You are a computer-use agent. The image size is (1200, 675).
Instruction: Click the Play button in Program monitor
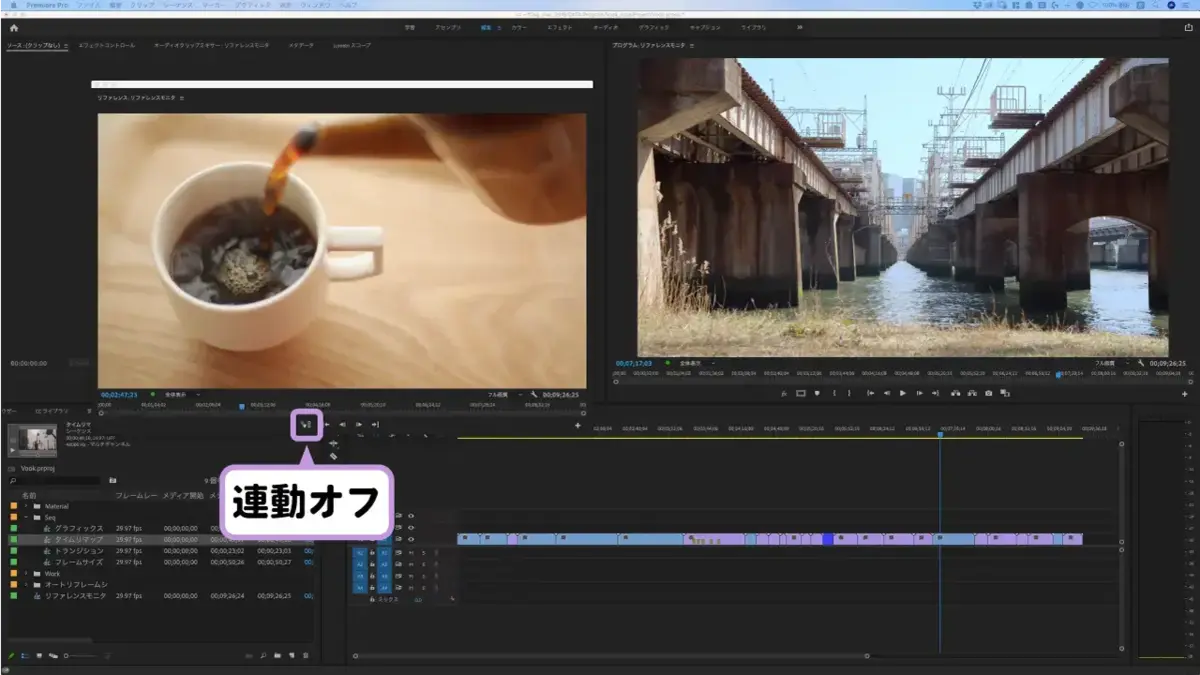[x=903, y=393]
